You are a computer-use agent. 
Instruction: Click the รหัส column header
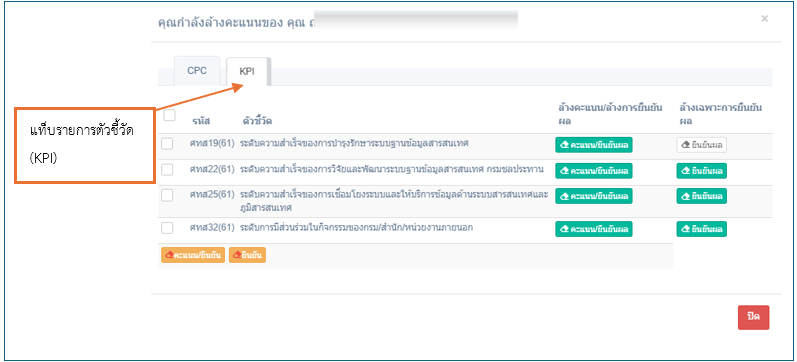pos(201,122)
